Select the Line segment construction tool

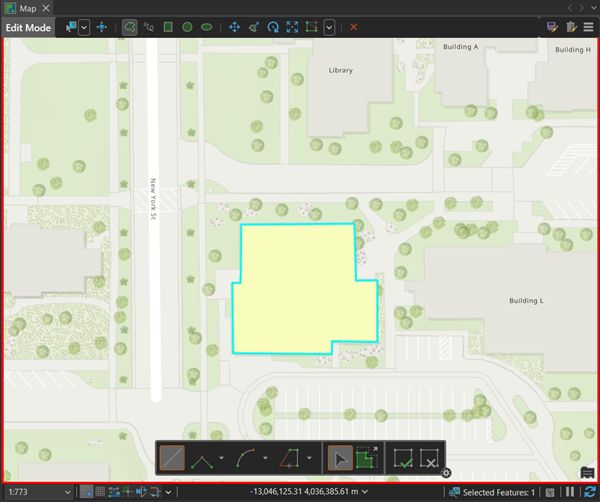(172, 458)
